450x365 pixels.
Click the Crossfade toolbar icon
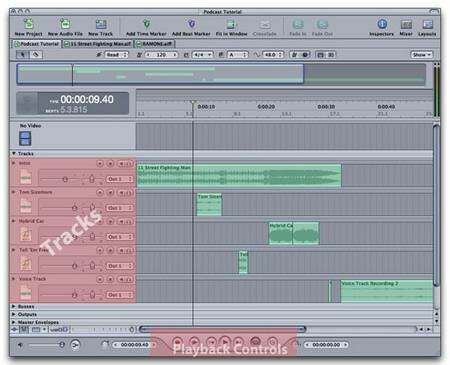[265, 24]
